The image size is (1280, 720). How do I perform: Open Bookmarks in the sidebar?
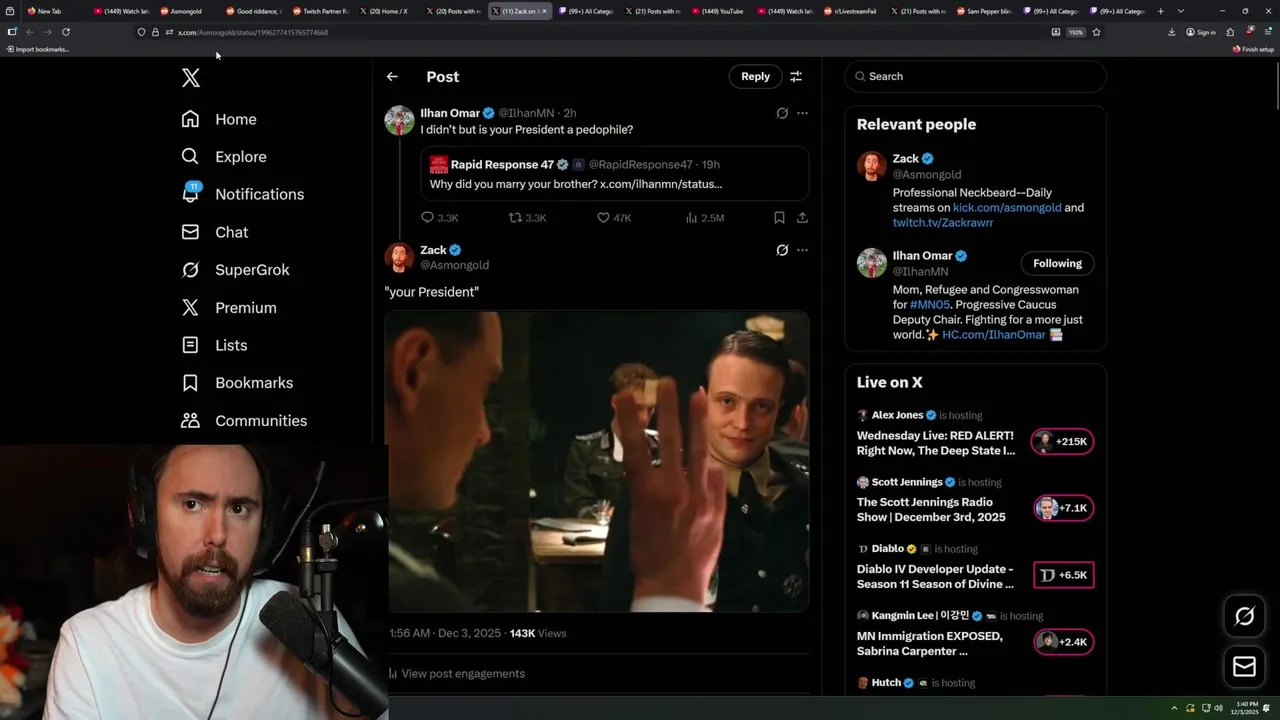(237, 383)
